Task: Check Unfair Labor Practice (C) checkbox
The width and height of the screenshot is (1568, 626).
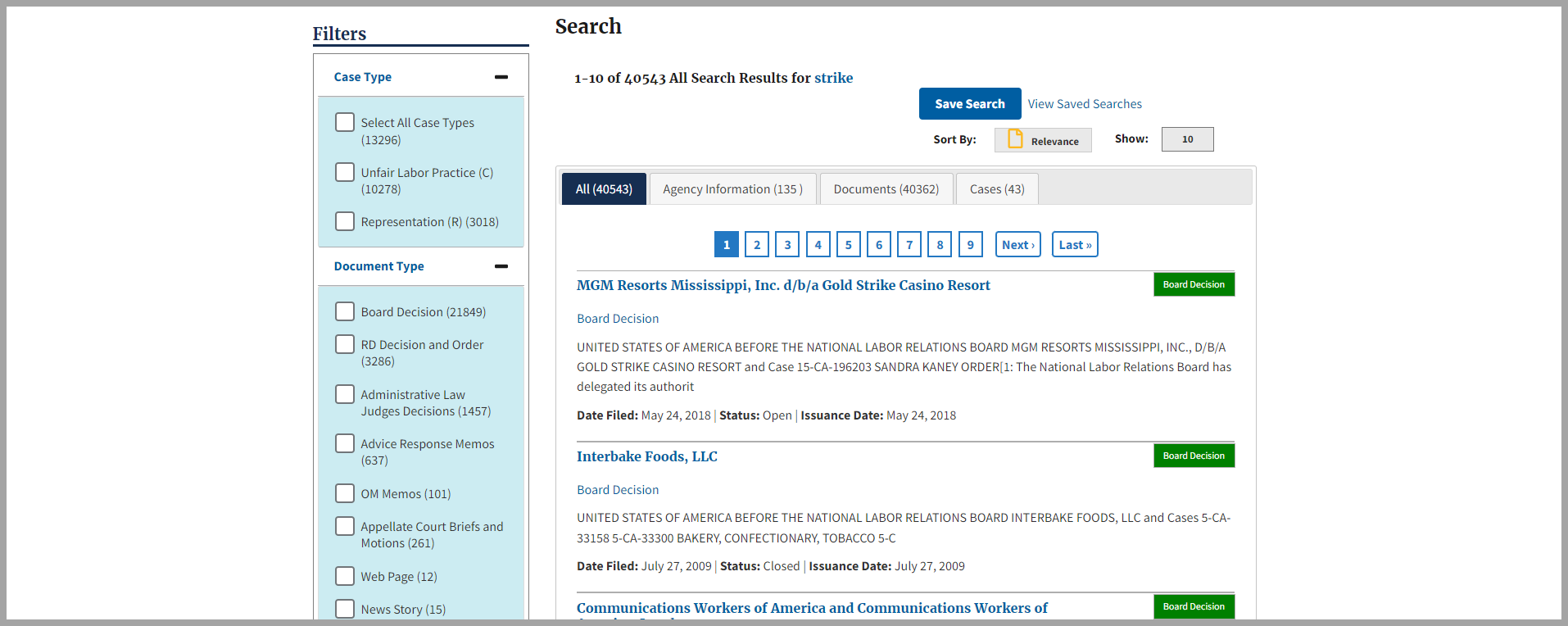Action: [x=345, y=172]
